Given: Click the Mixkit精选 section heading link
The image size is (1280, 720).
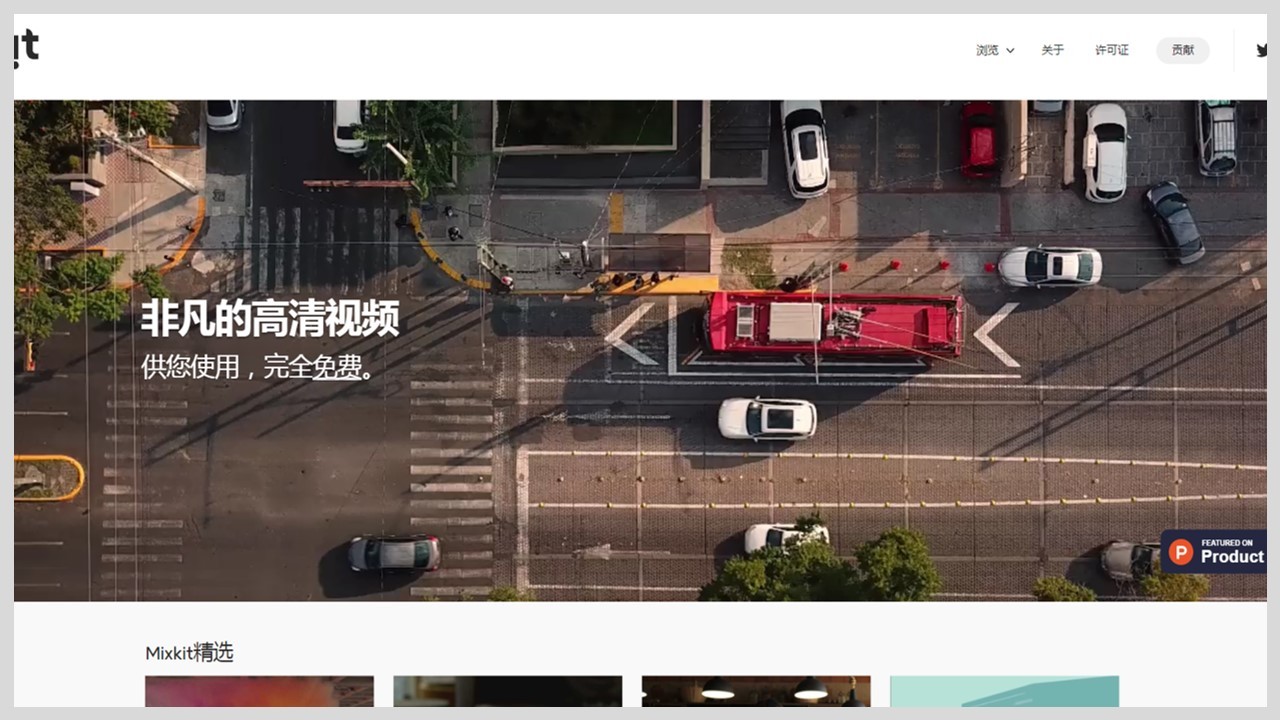Looking at the screenshot, I should point(190,653).
